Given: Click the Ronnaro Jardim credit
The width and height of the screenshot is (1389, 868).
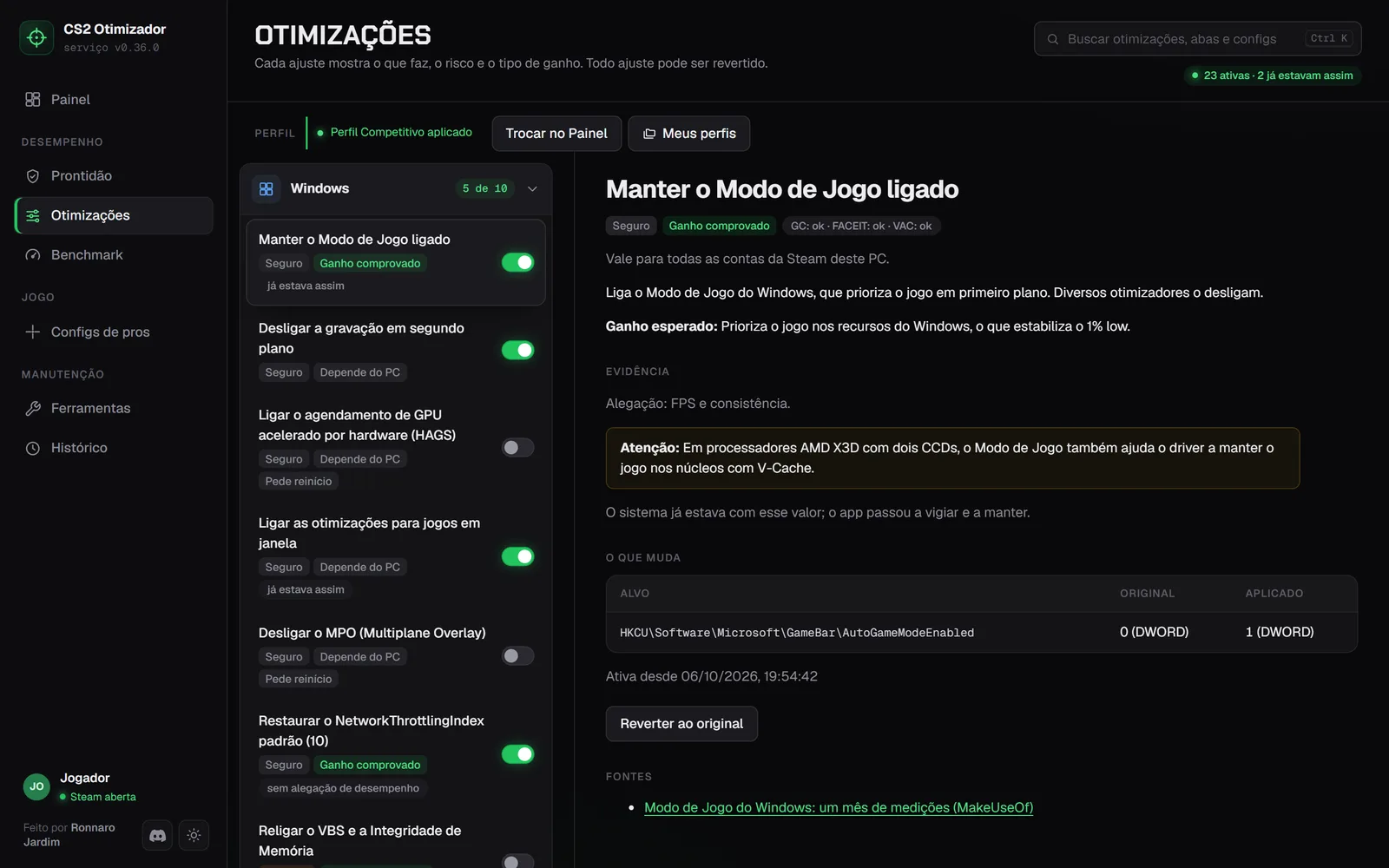Looking at the screenshot, I should point(69,835).
